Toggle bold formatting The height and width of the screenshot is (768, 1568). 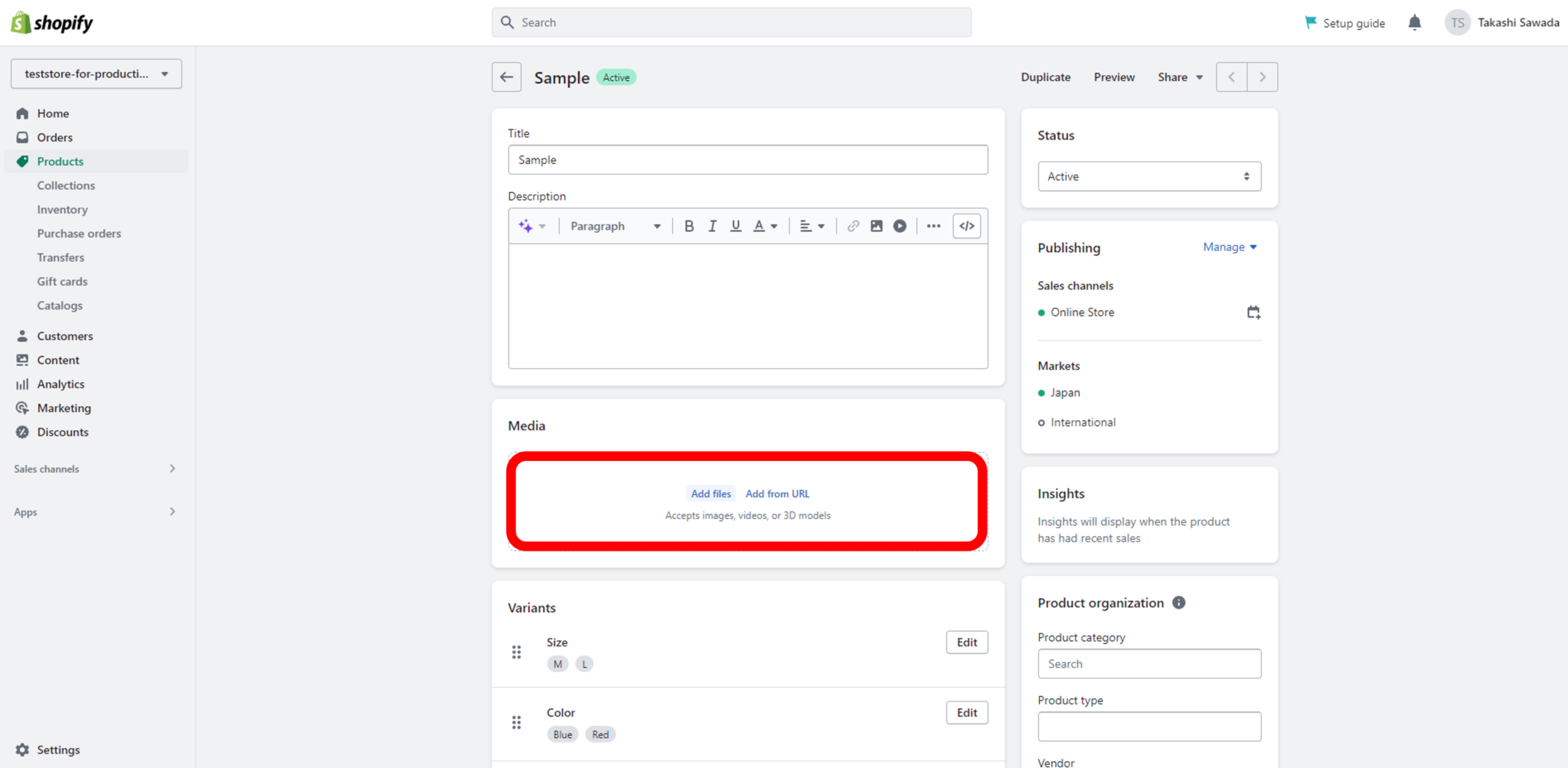point(688,225)
